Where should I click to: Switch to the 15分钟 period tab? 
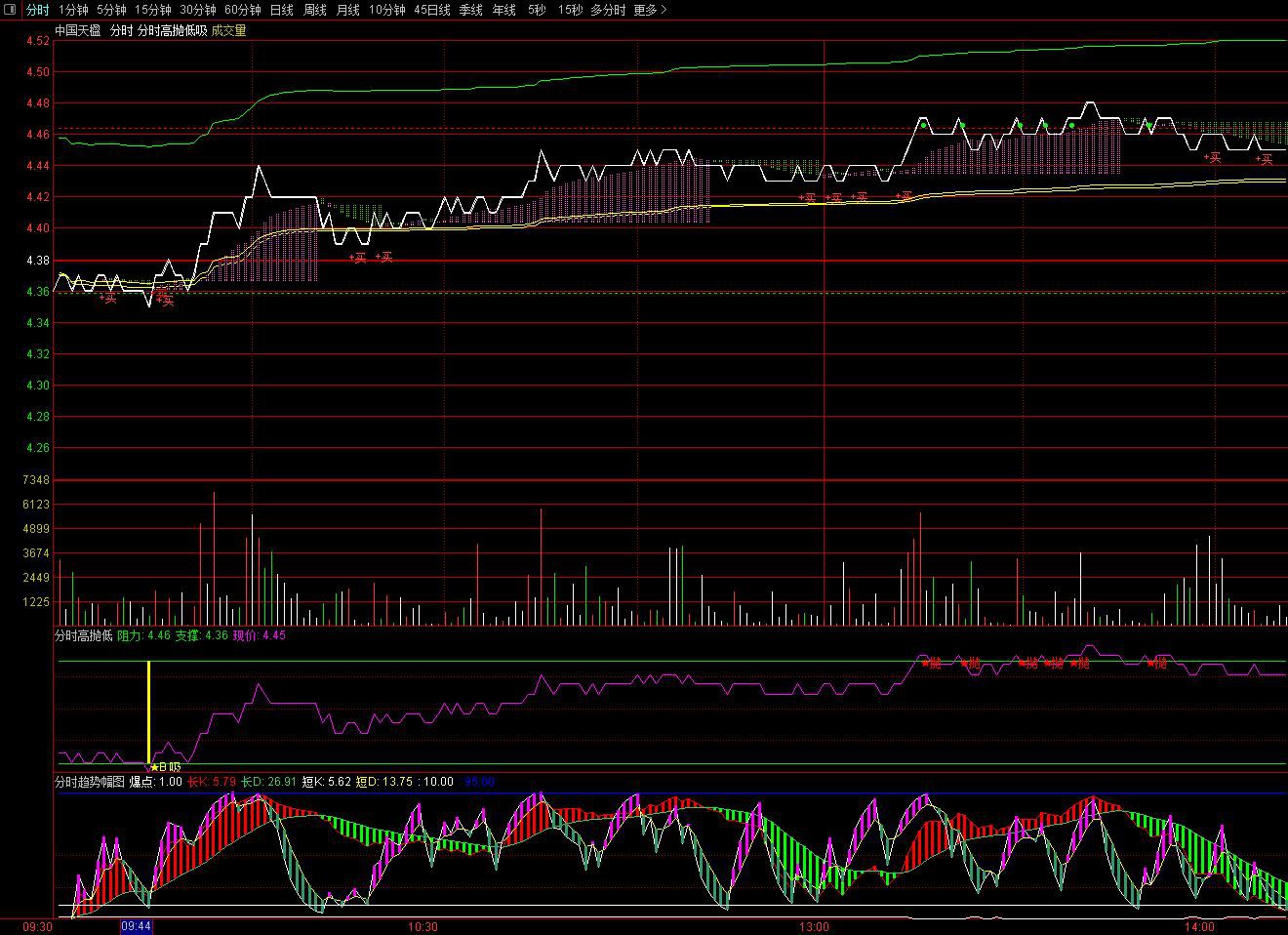(152, 10)
